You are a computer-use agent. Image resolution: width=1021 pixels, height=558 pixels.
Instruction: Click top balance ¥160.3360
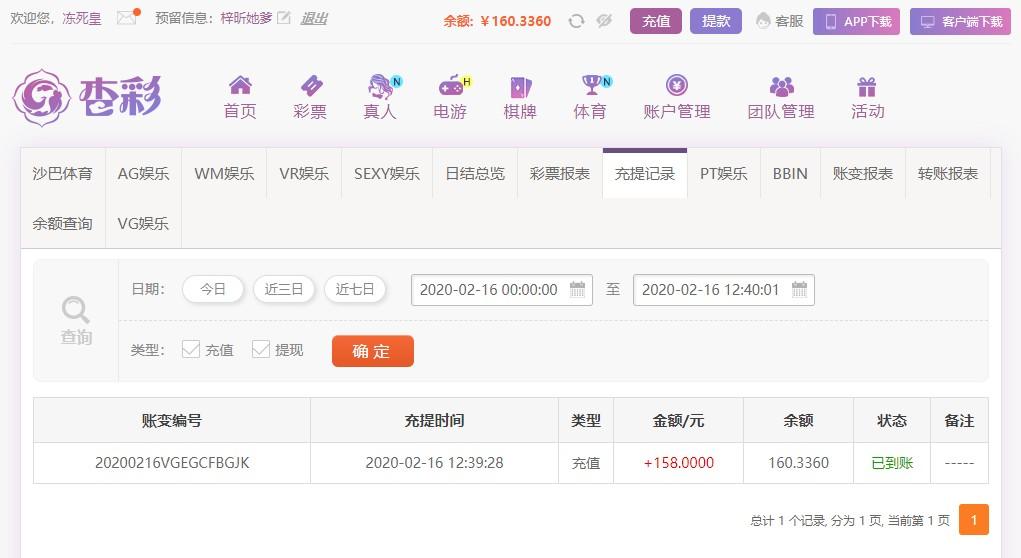pyautogui.click(x=515, y=21)
